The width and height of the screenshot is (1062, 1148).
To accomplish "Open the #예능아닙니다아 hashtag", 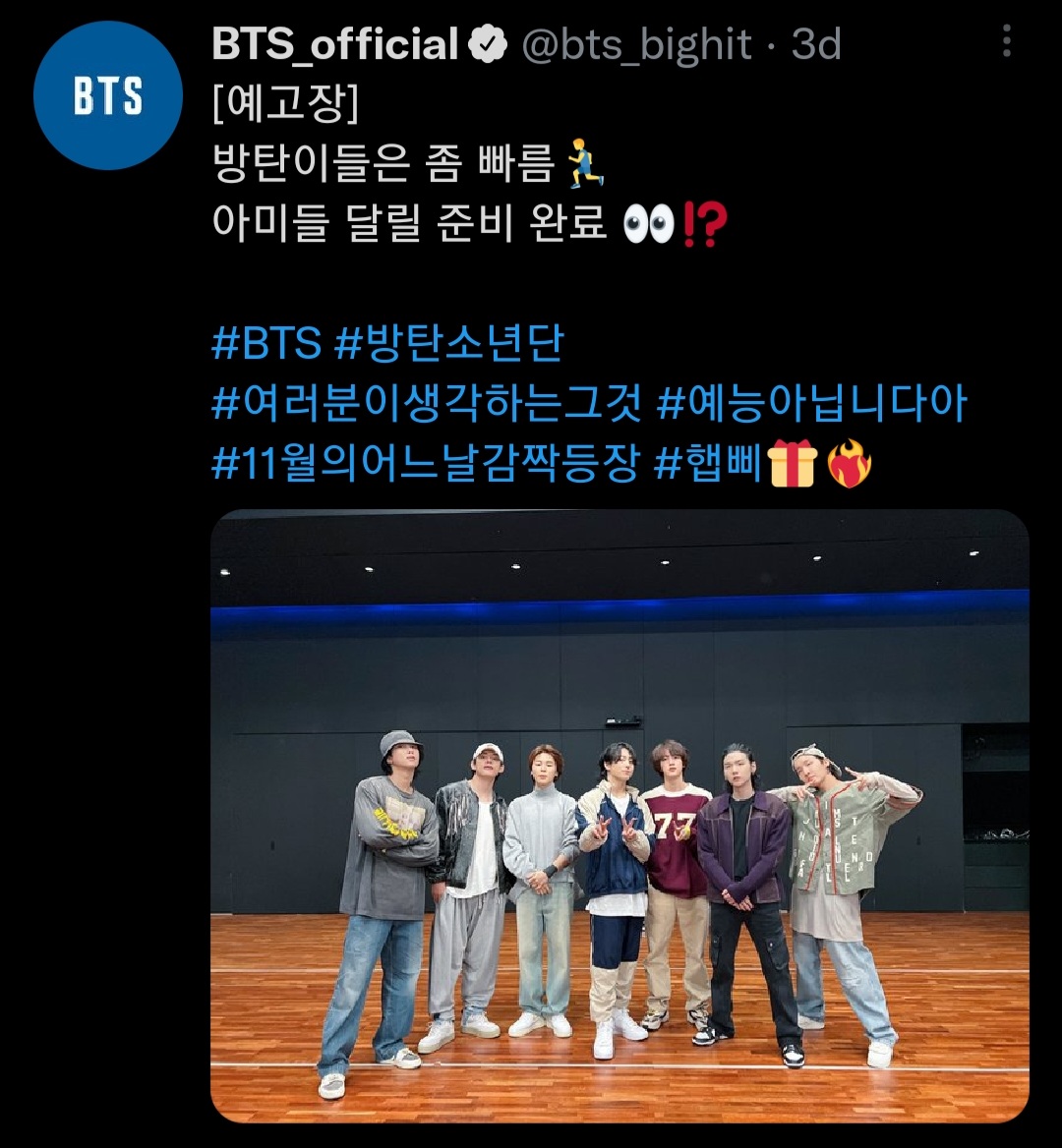I will coord(812,403).
